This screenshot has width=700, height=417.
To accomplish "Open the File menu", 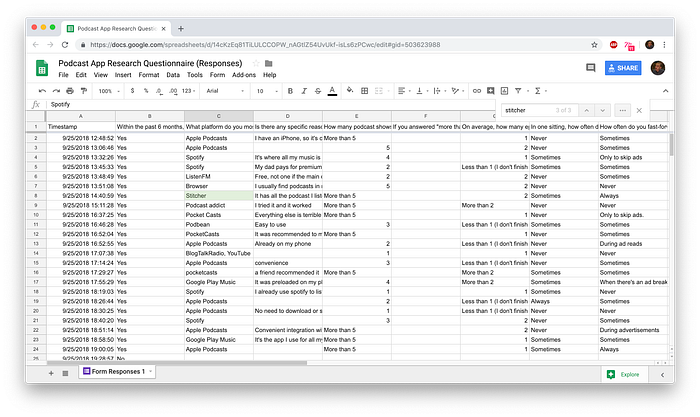I will coord(63,75).
